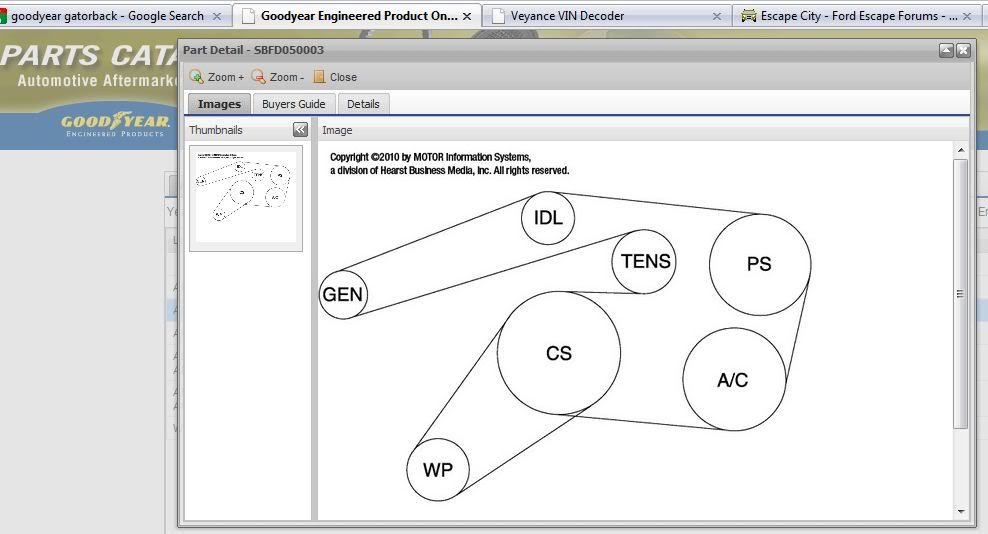Image resolution: width=988 pixels, height=534 pixels.
Task: Click the Close door icon in toolbar
Action: click(319, 77)
